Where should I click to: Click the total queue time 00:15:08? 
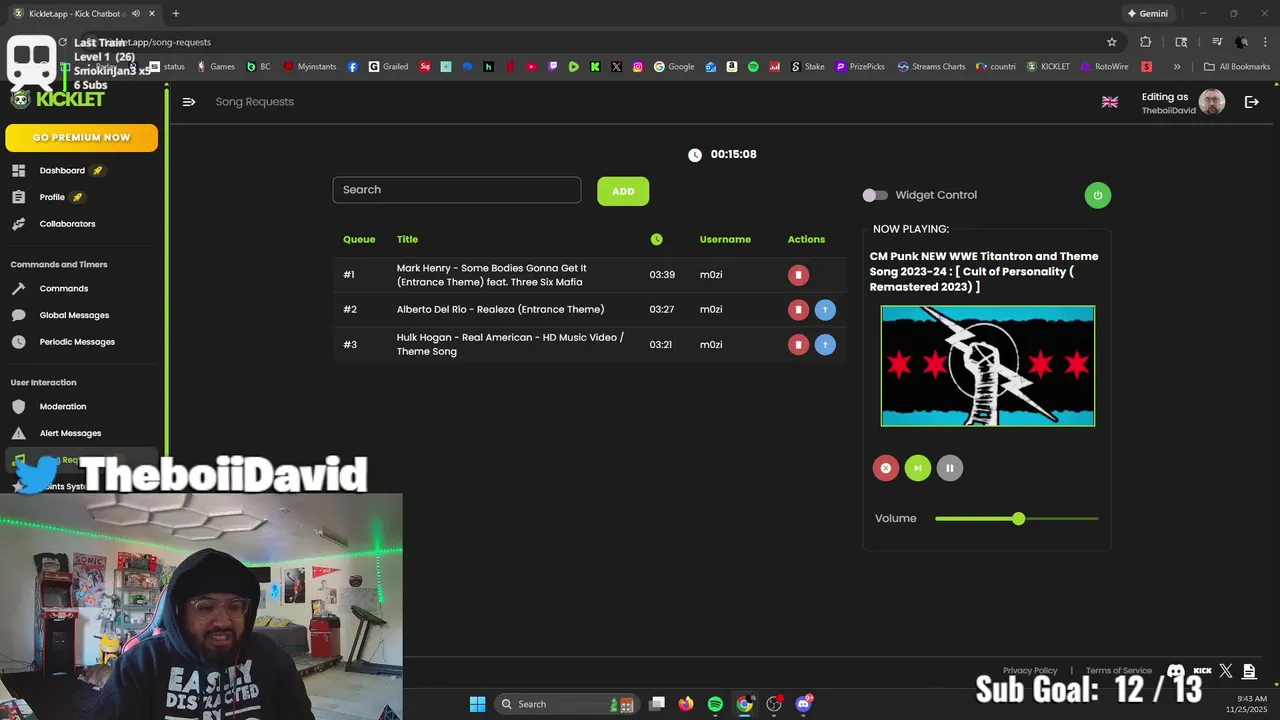tap(733, 155)
